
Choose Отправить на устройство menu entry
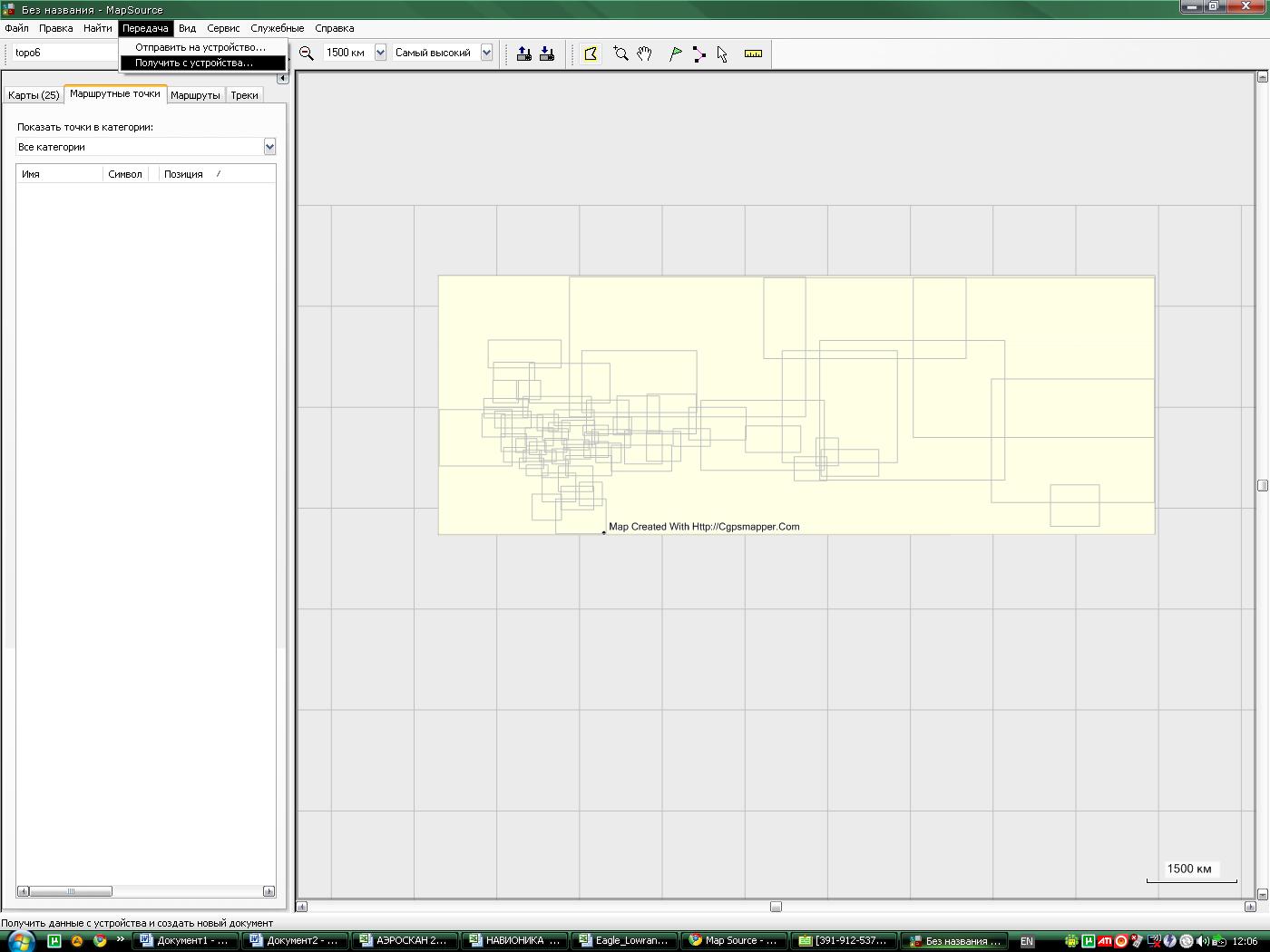[x=200, y=47]
